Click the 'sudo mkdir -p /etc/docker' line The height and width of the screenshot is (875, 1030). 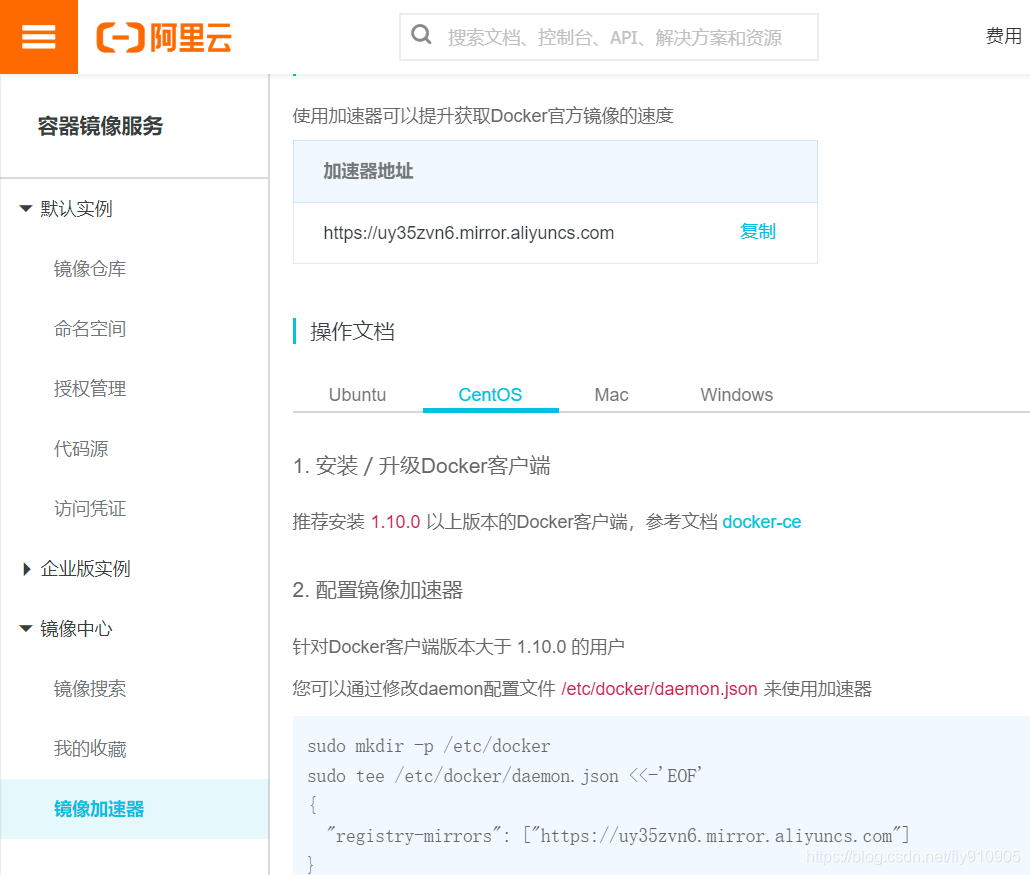click(428, 746)
